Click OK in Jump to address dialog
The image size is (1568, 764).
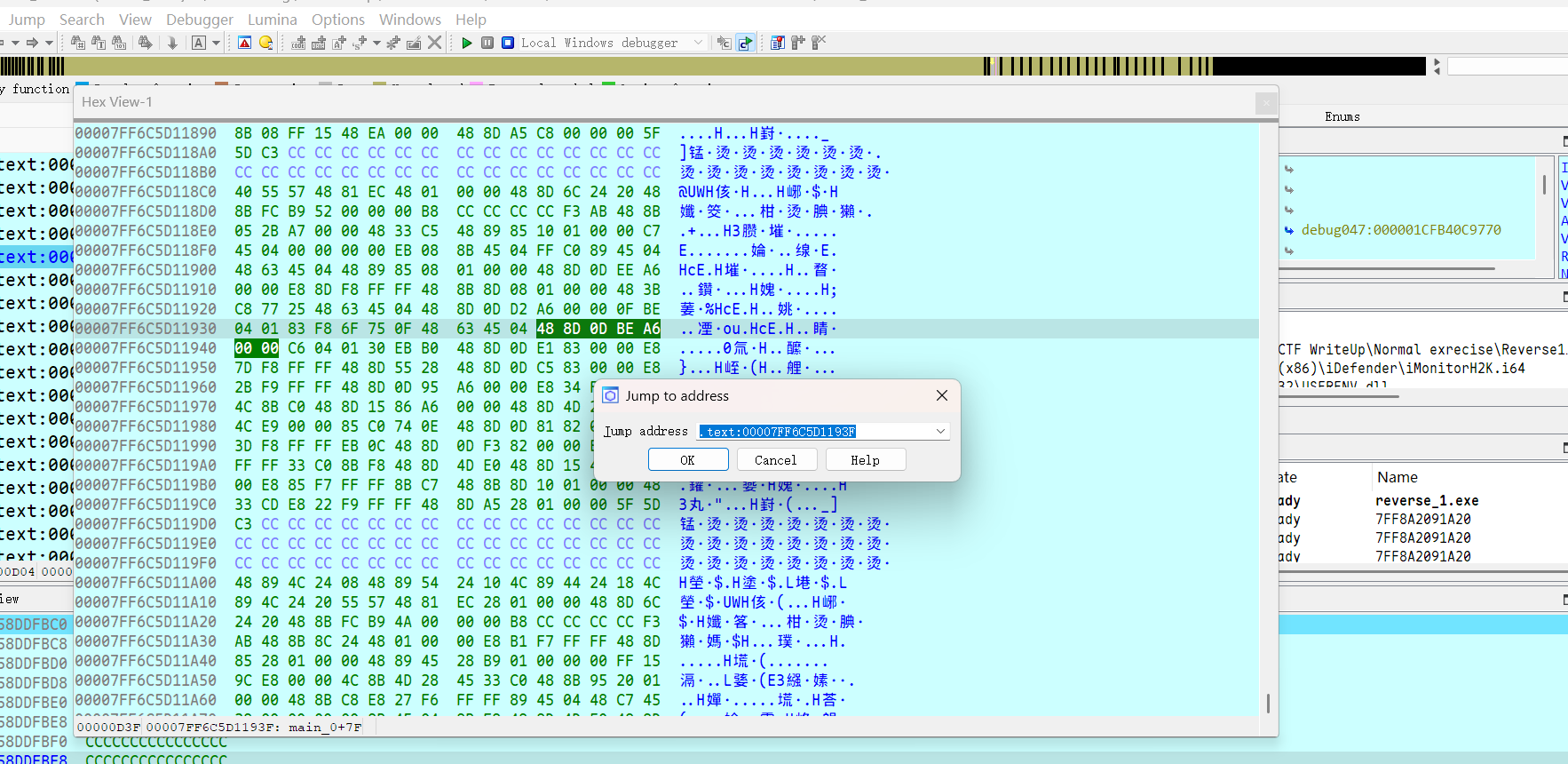[x=688, y=459]
